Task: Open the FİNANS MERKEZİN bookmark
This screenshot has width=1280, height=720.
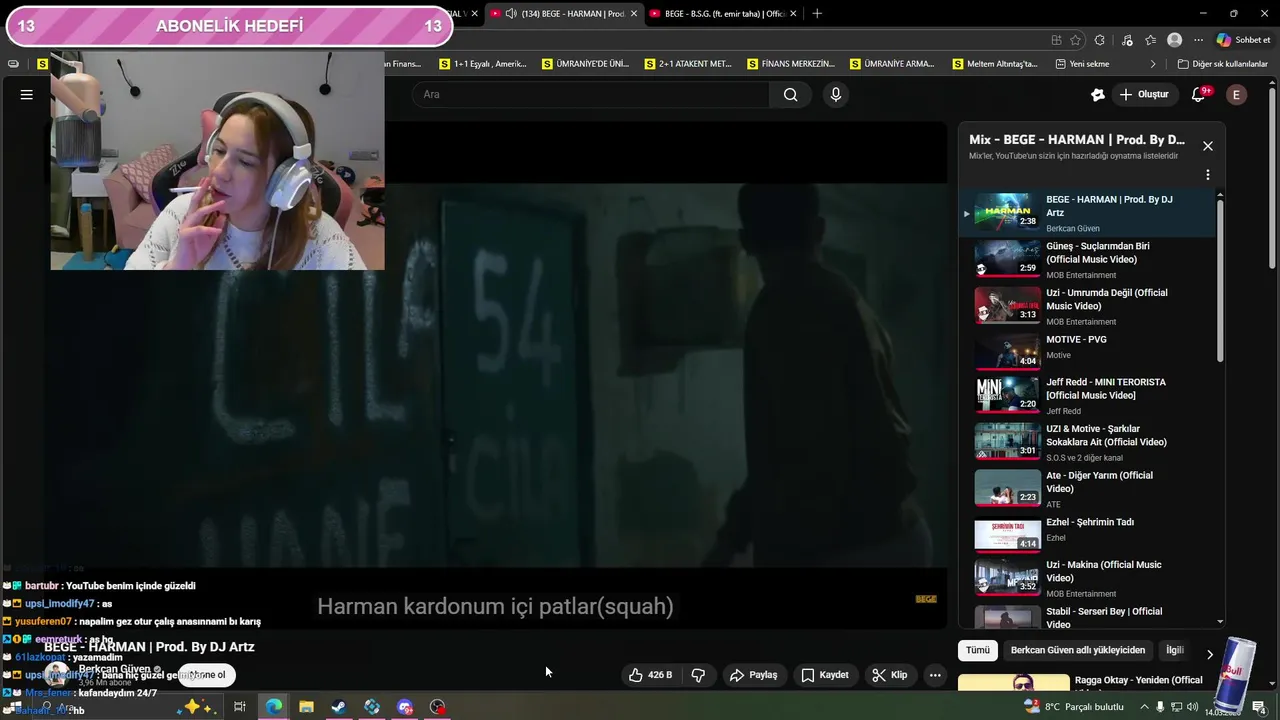Action: [791, 64]
